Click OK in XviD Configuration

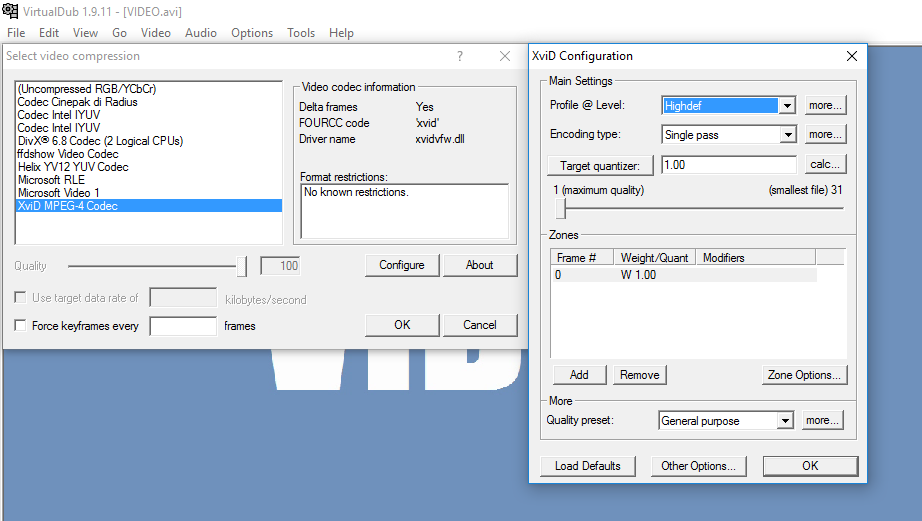pyautogui.click(x=810, y=466)
